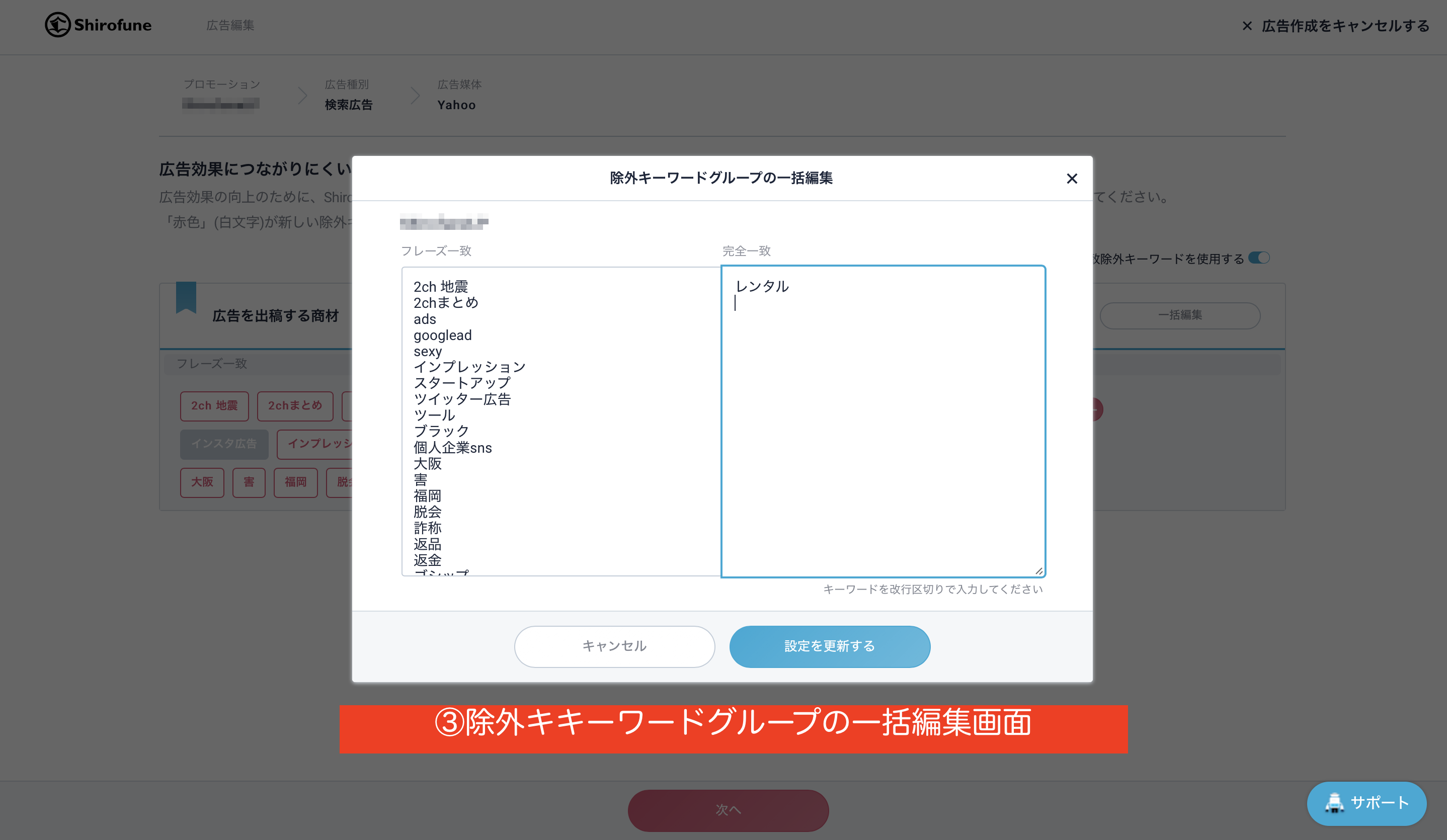Viewport: 1447px width, 840px height.
Task: Click sexy line in phrase list
Action: [427, 352]
